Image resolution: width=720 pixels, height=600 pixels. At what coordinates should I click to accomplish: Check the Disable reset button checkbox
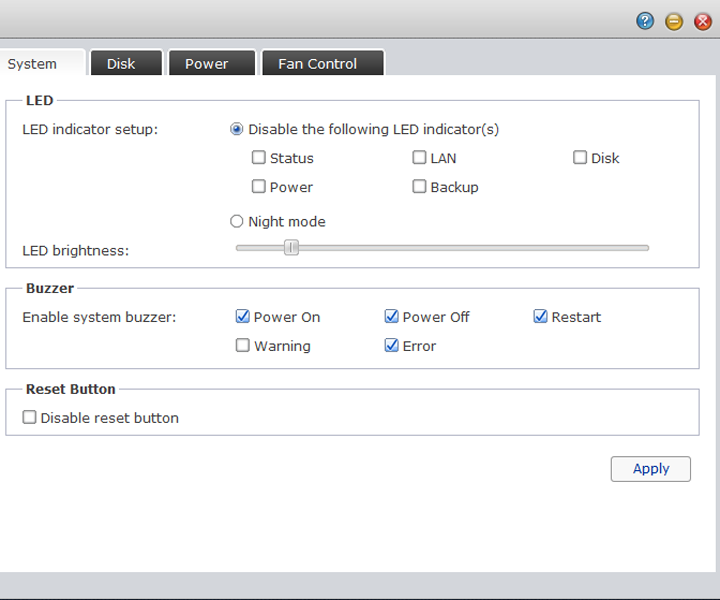click(x=30, y=418)
